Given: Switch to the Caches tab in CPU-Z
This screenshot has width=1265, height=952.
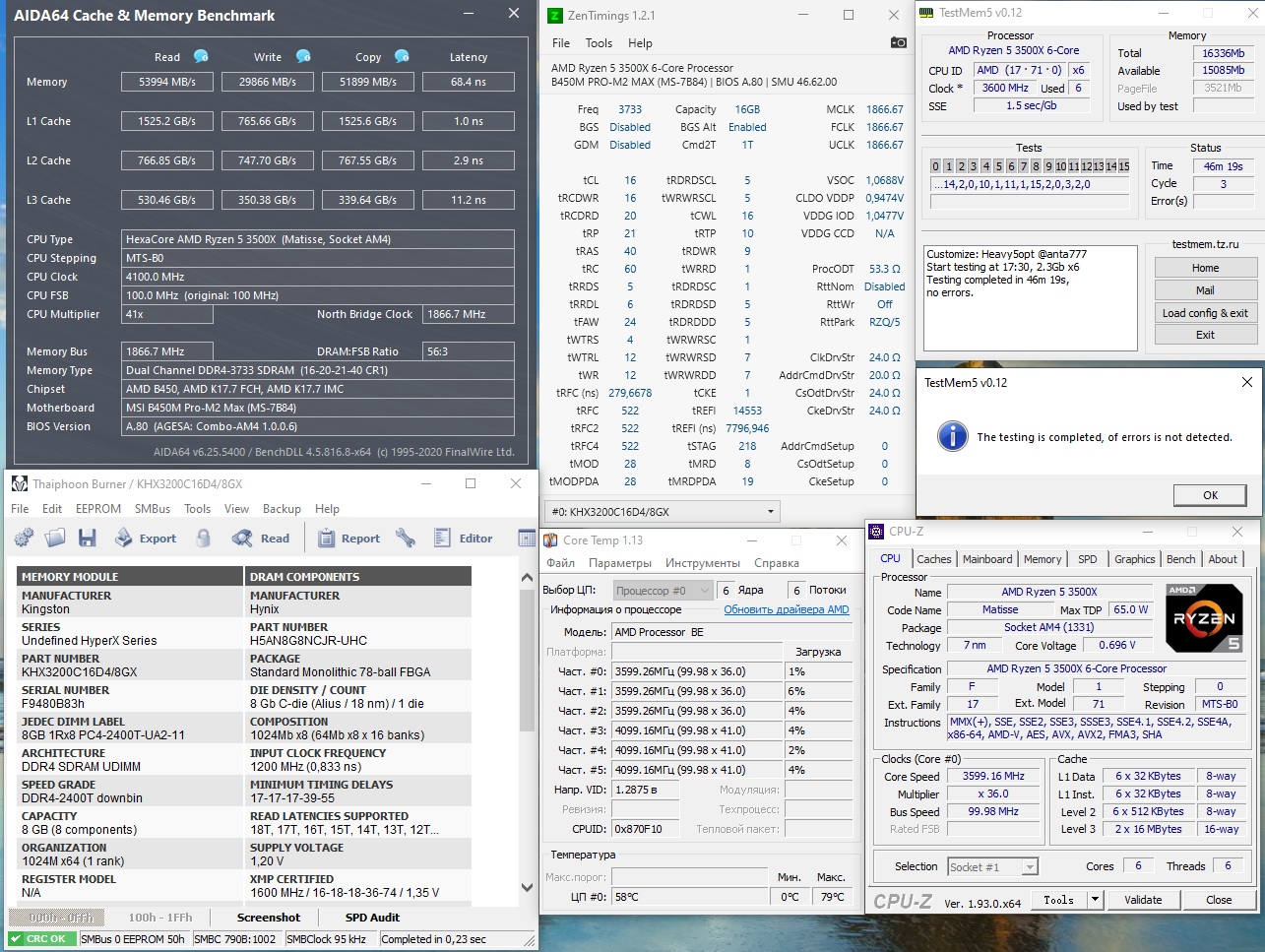Looking at the screenshot, I should (x=933, y=559).
